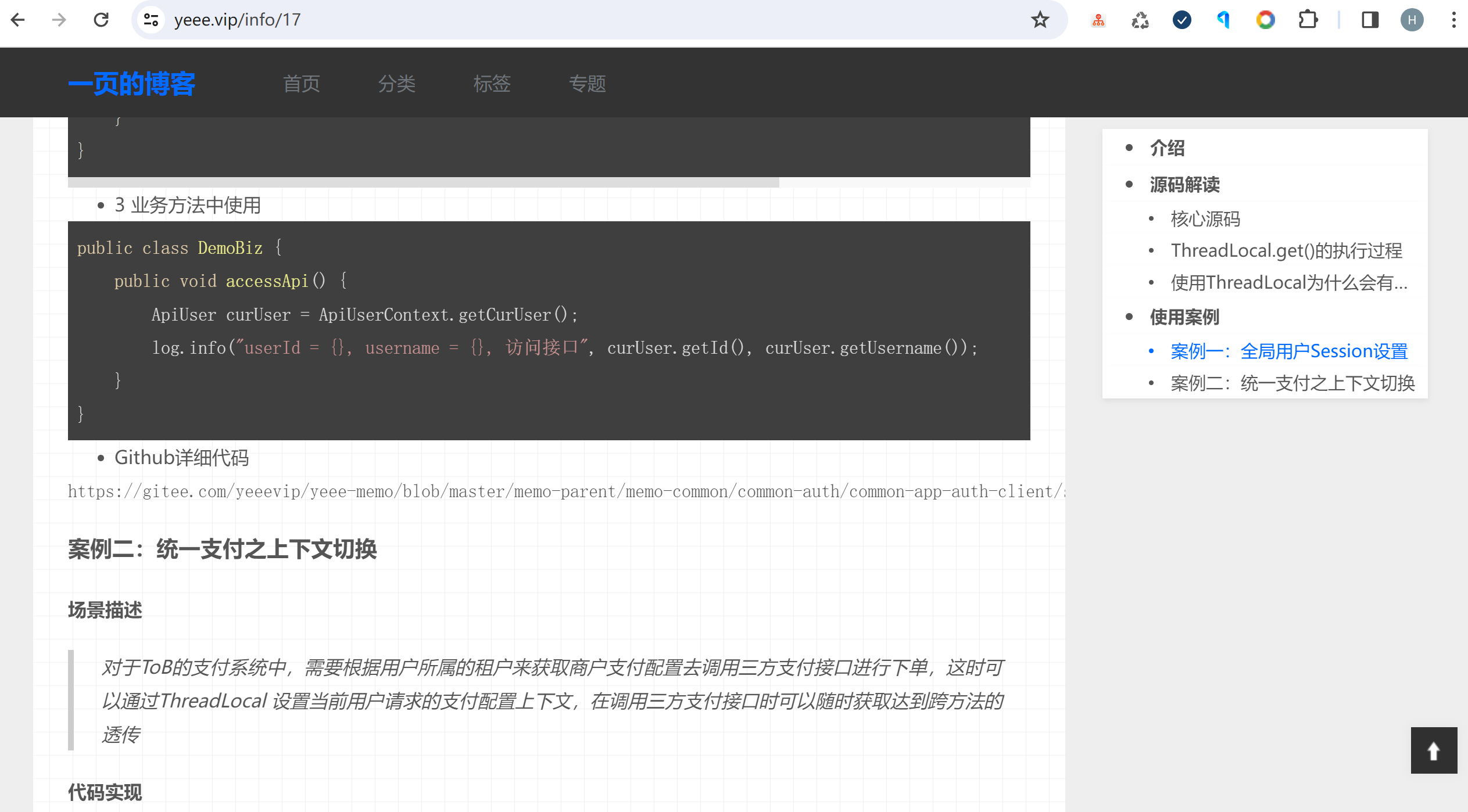Click the back-to-top arrow button
This screenshot has height=812, width=1468.
[1433, 750]
